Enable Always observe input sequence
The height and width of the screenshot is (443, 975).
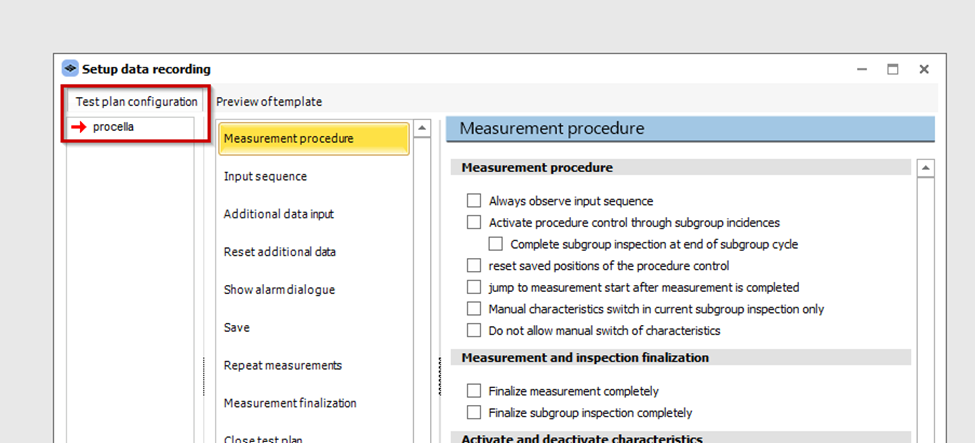(x=474, y=201)
